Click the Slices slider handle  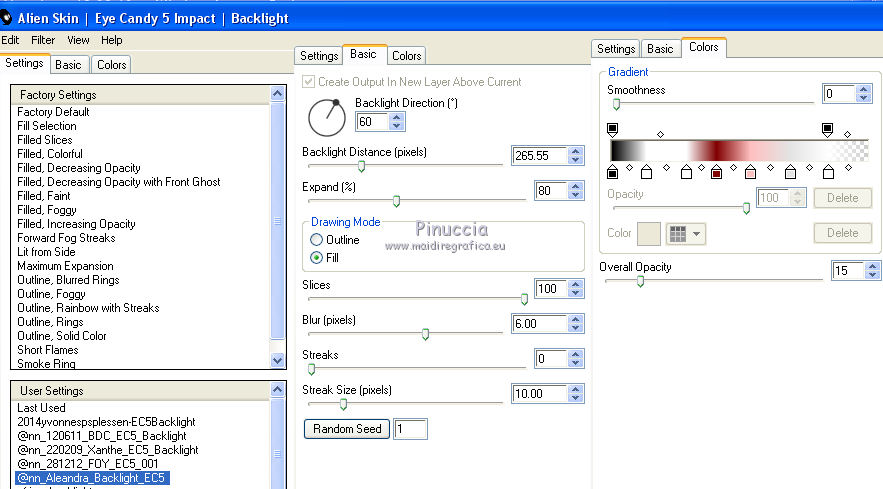[524, 299]
